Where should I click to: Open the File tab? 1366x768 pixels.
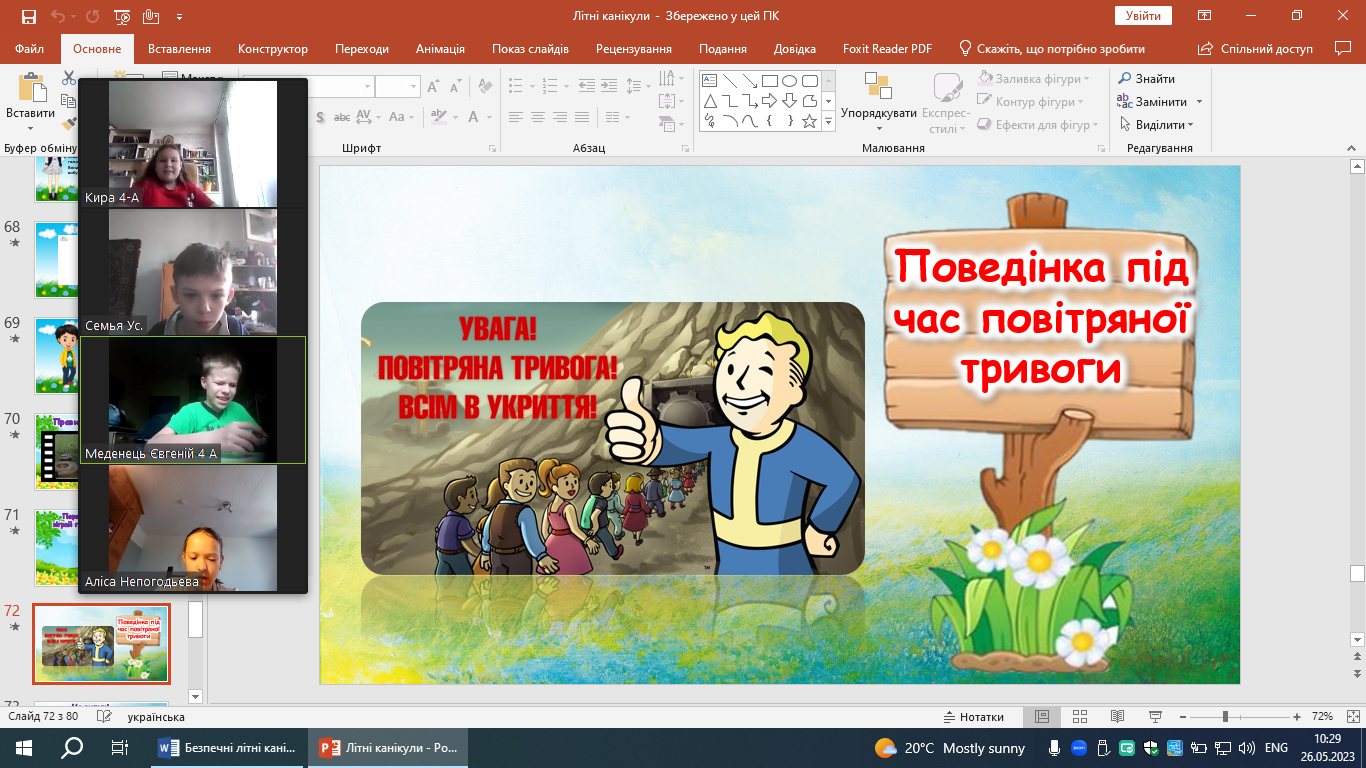pos(30,49)
